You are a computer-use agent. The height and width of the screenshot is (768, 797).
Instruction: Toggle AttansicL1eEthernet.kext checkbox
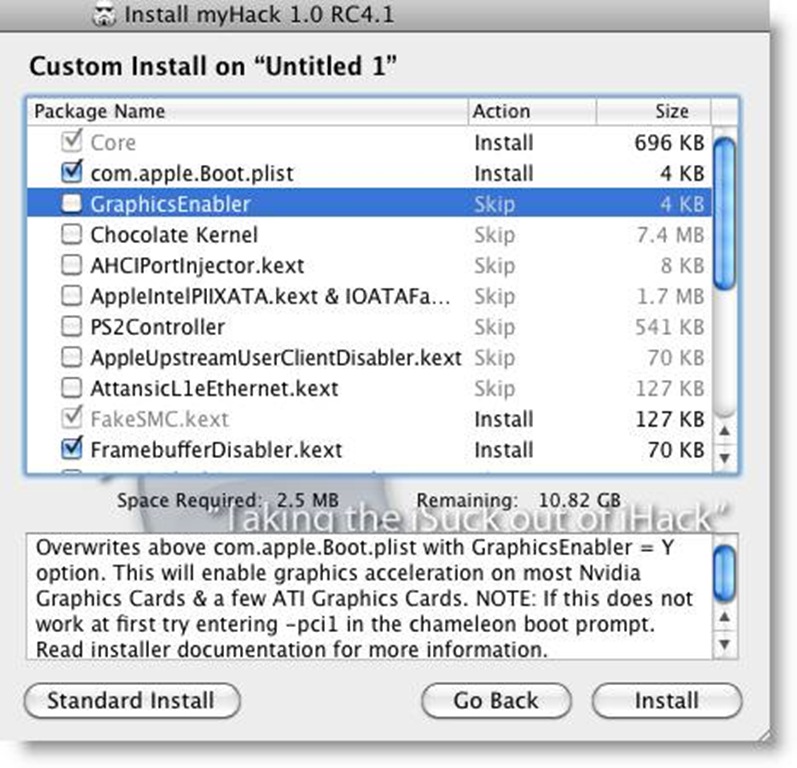pyautogui.click(x=71, y=388)
